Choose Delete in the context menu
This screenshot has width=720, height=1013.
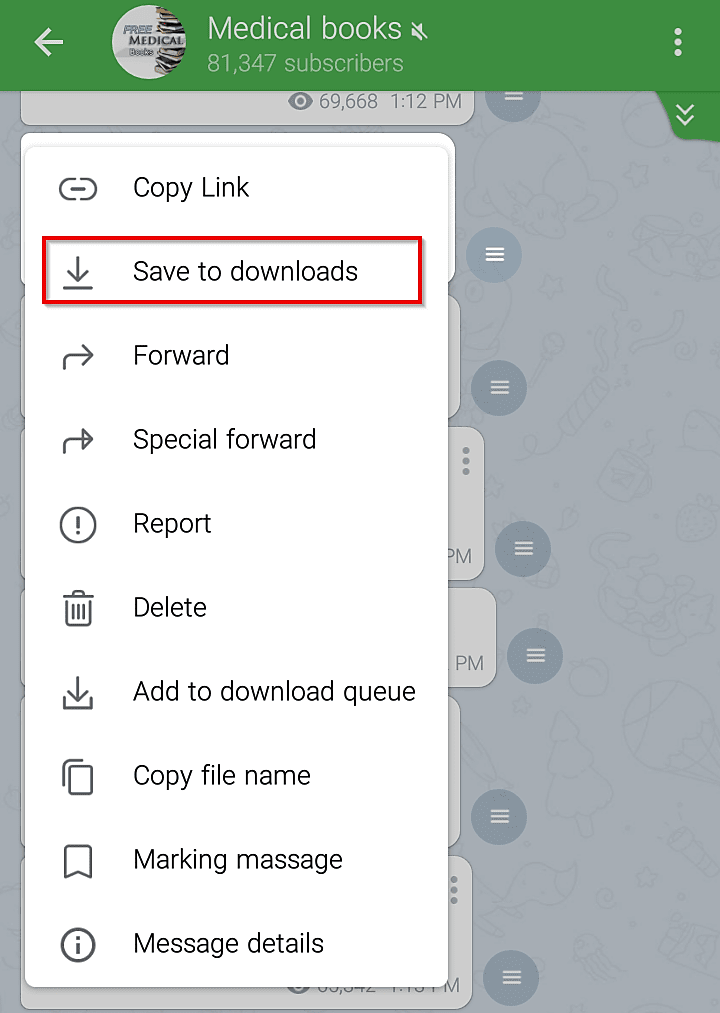pyautogui.click(x=237, y=607)
